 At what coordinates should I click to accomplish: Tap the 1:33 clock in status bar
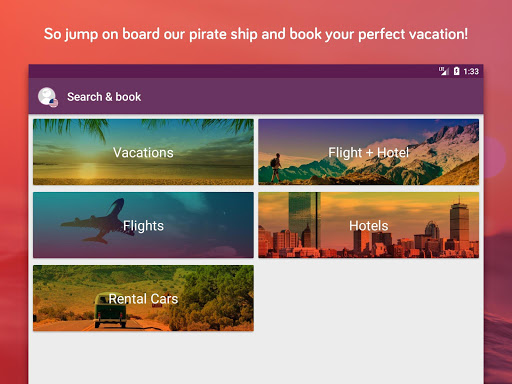click(x=471, y=71)
